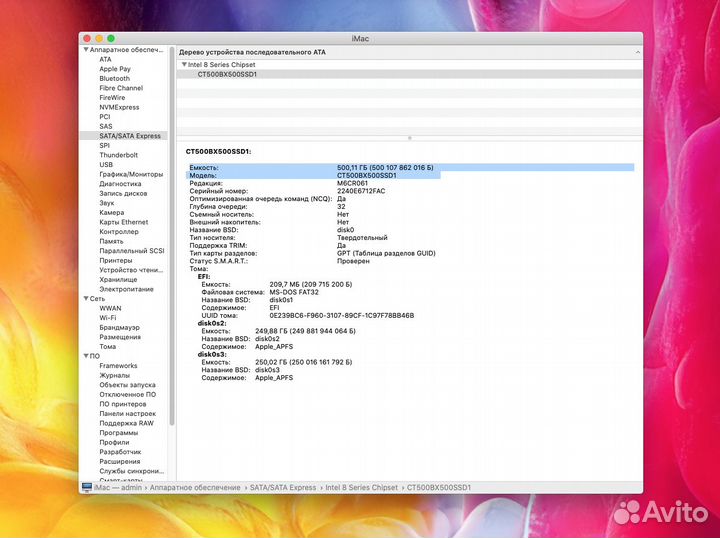720x538 pixels.
Task: Open ПО принтеров section
Action: (123, 404)
